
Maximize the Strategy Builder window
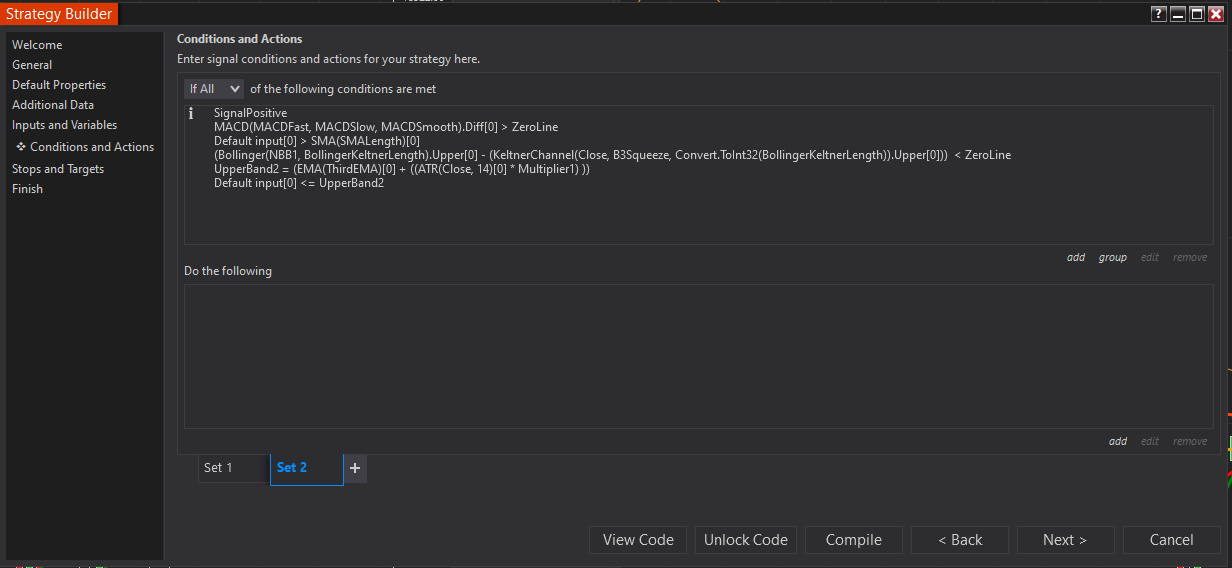(1197, 14)
